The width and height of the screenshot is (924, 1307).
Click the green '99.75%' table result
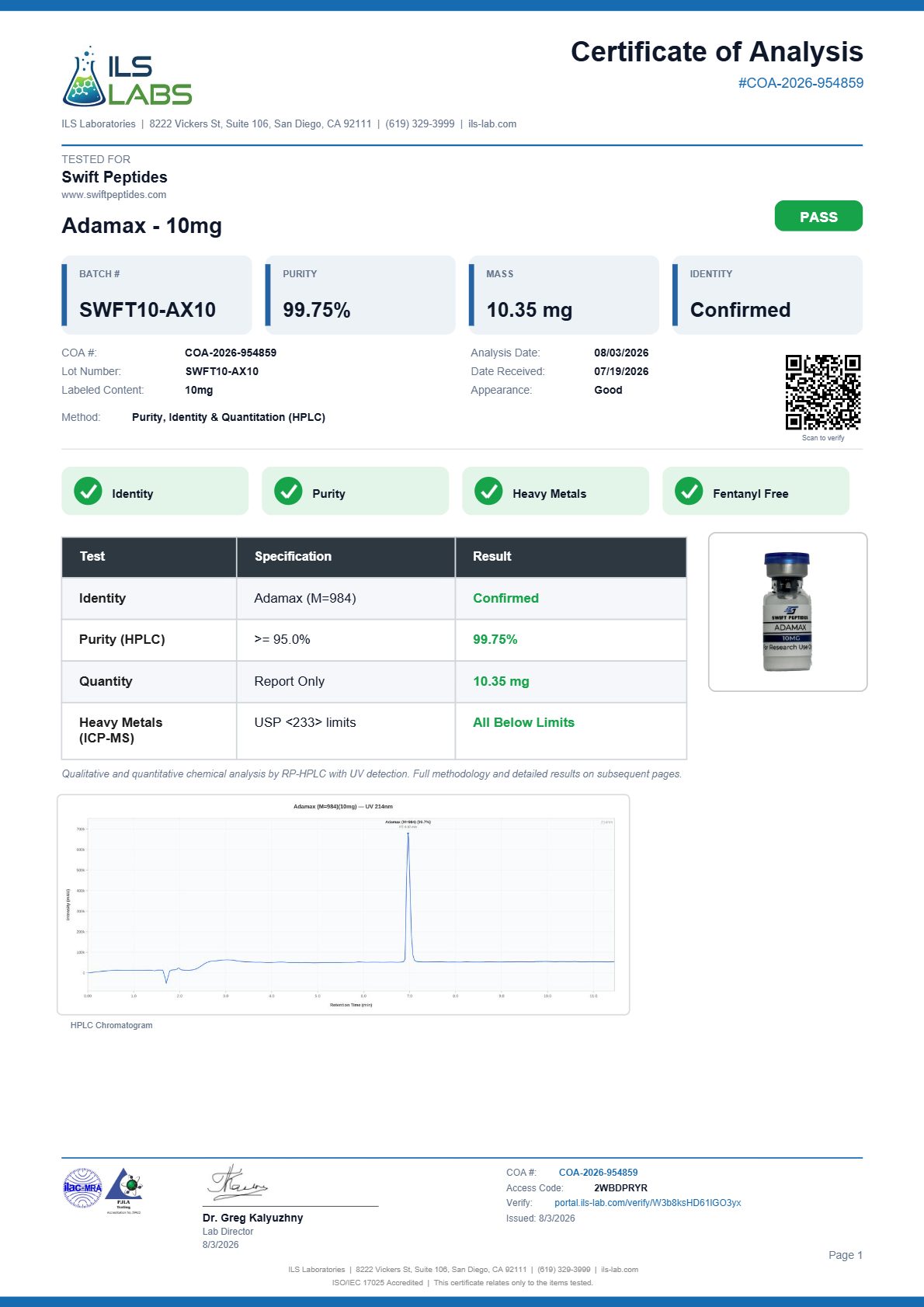click(x=495, y=640)
